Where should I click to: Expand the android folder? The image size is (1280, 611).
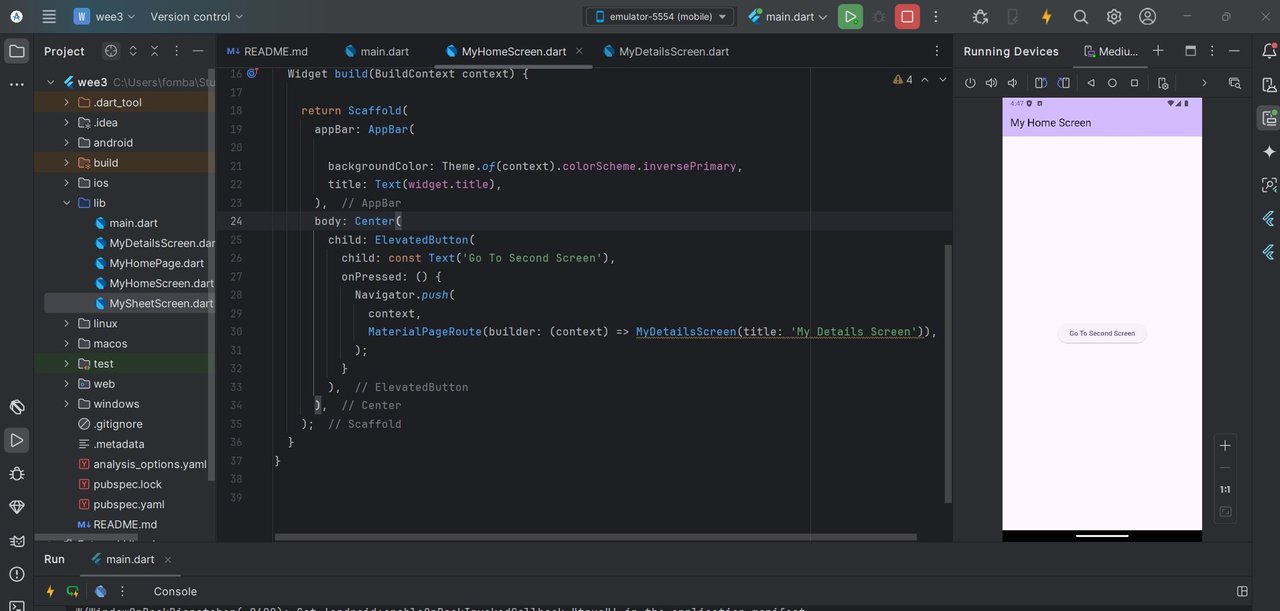(67, 143)
